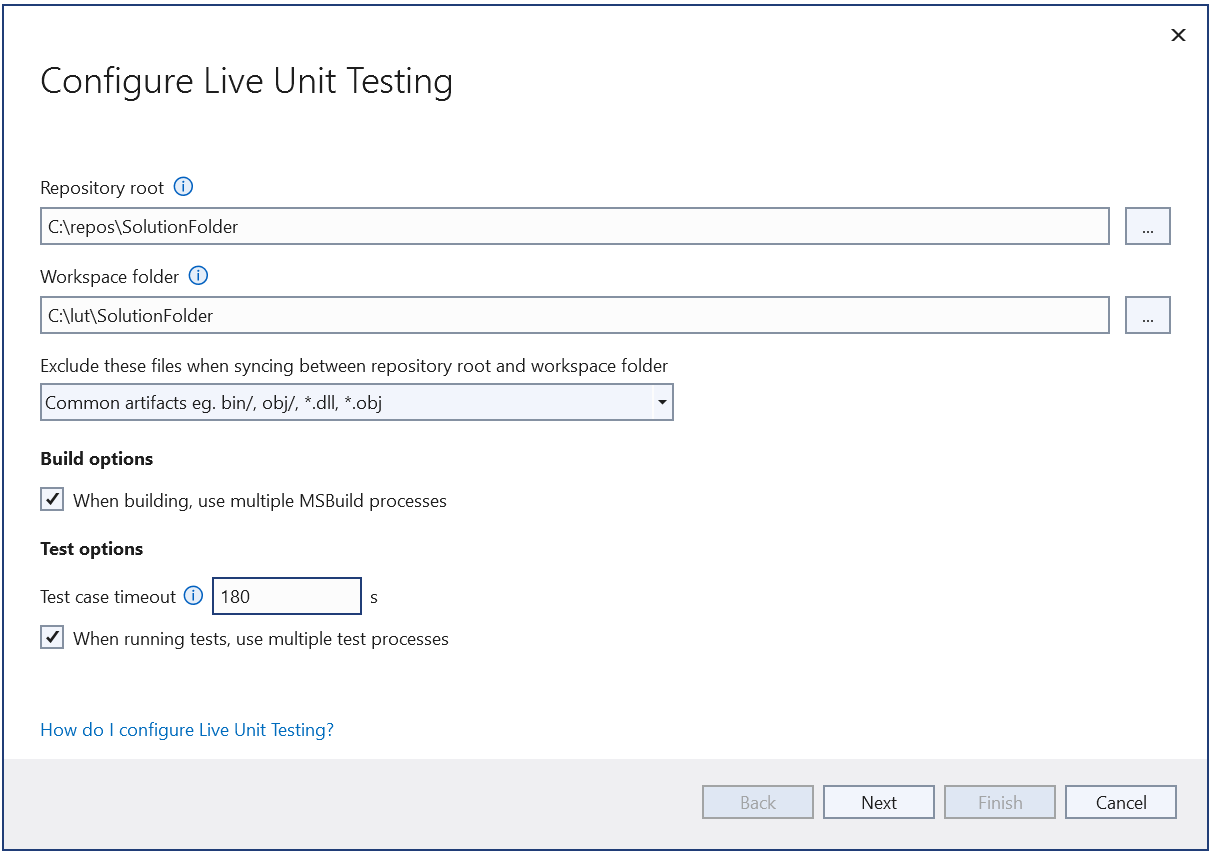
Task: Click the browse button for Repository root
Action: tap(1147, 226)
